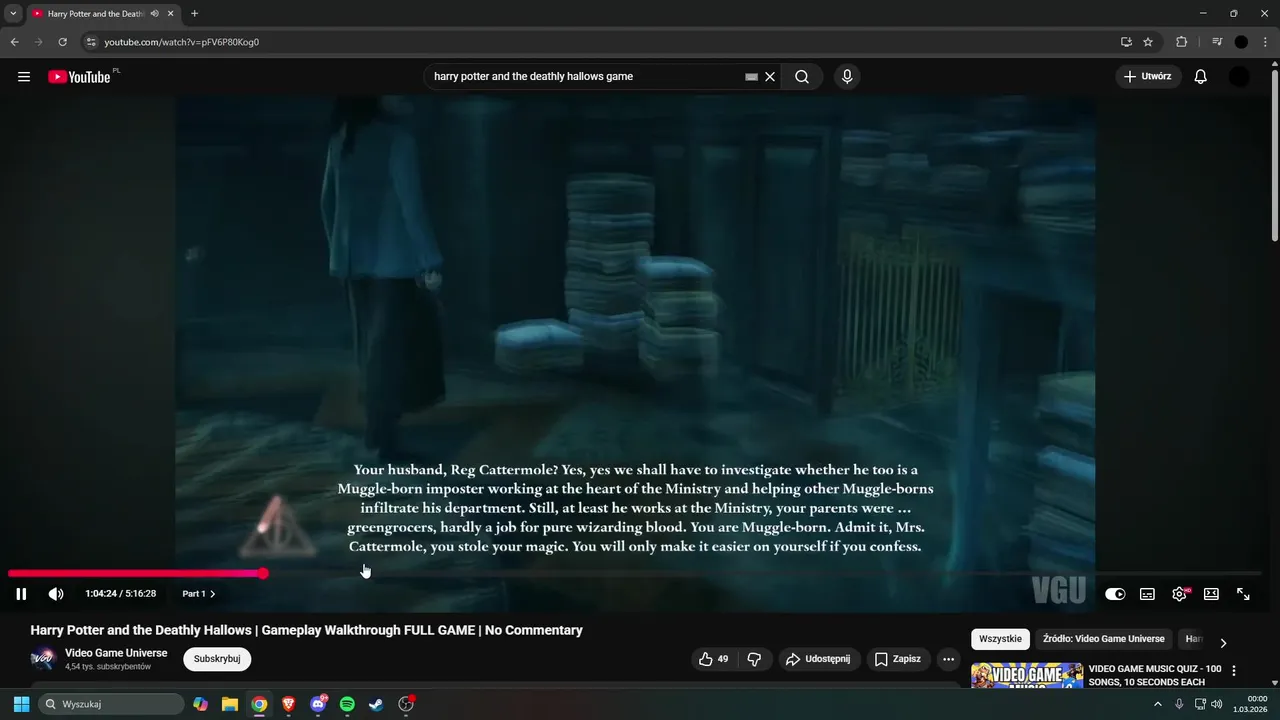Open the taskbar clock and date
Screen dimensions: 1280x720
coord(1251,704)
